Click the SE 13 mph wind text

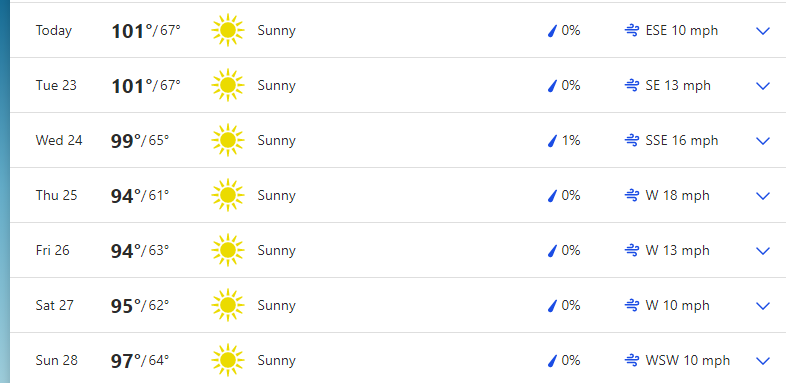pyautogui.click(x=678, y=85)
